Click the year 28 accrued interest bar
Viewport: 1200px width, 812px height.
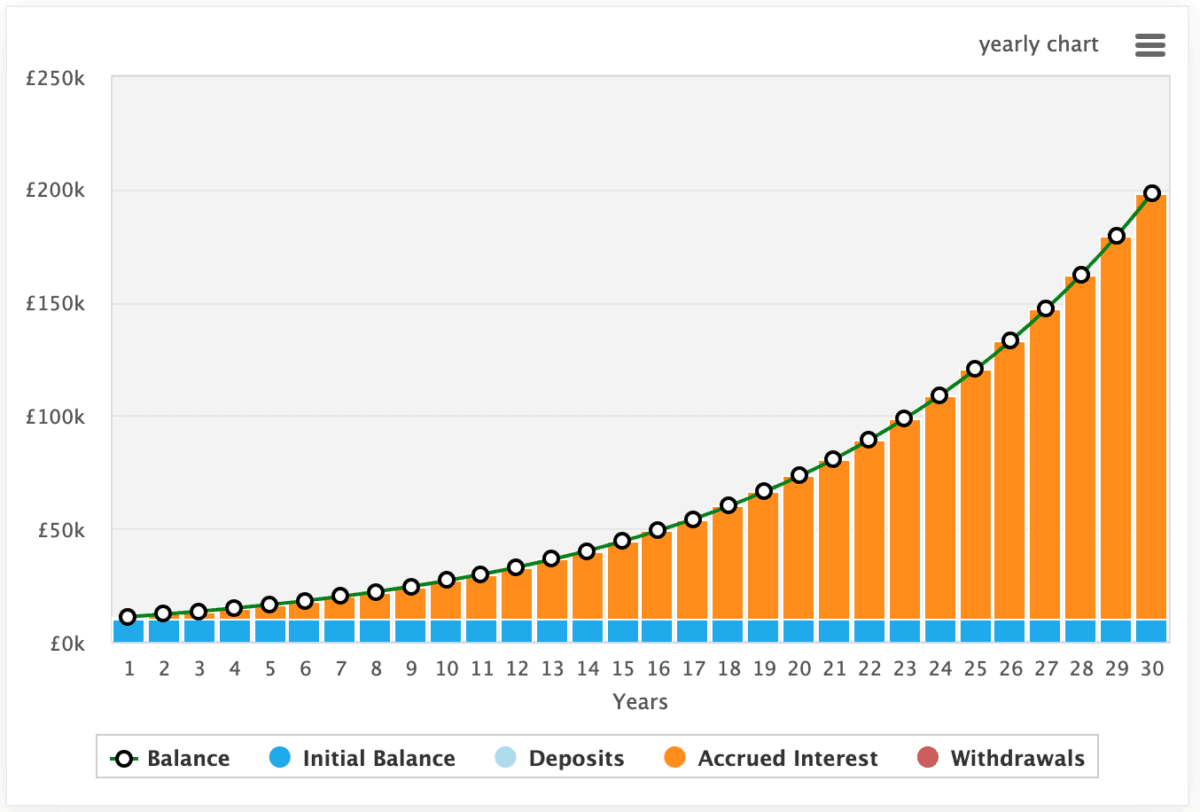pos(1081,450)
